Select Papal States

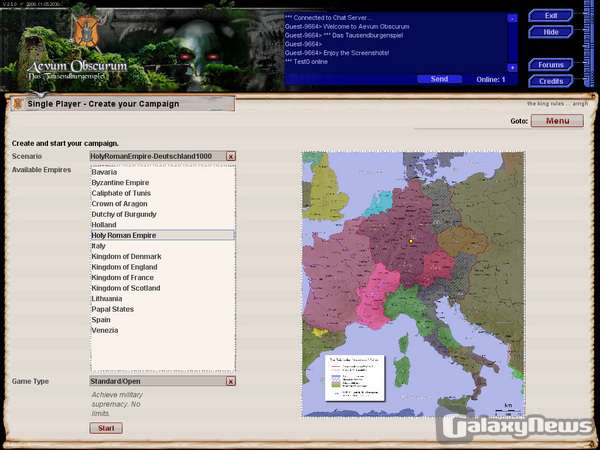coord(163,309)
